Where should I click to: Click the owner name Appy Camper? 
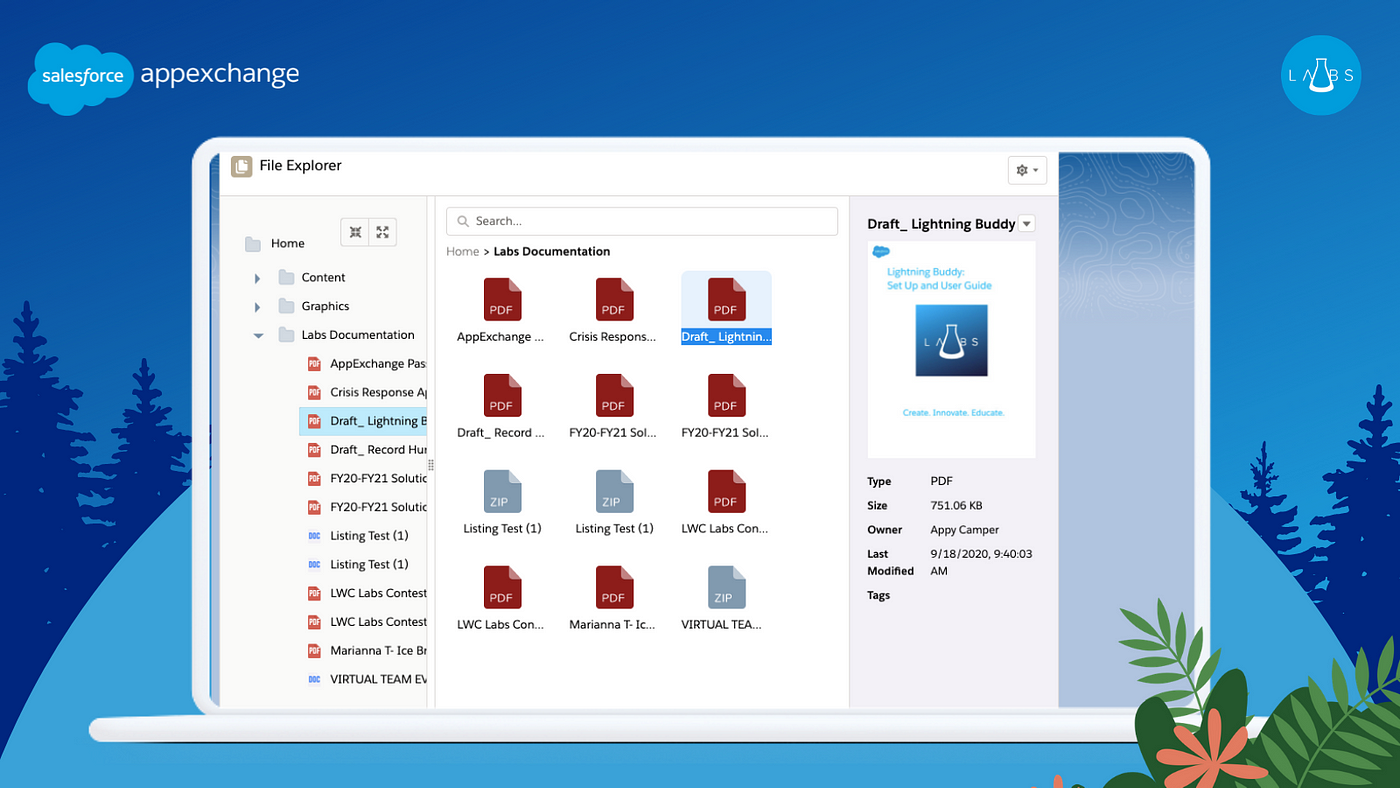964,530
